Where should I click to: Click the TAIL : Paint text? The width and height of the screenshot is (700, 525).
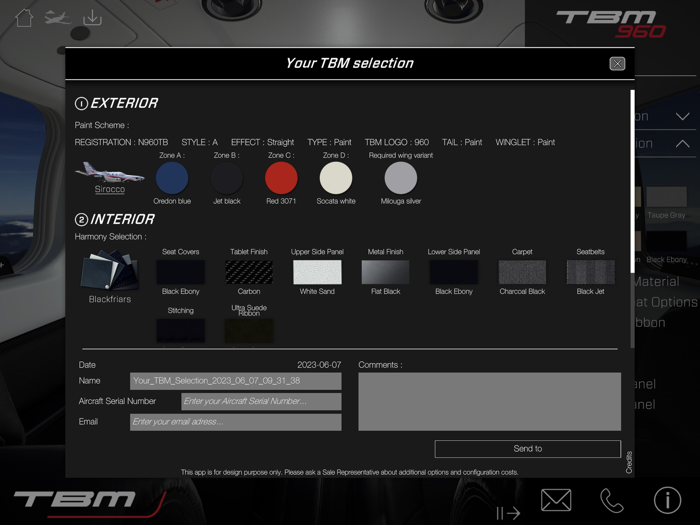pos(462,142)
